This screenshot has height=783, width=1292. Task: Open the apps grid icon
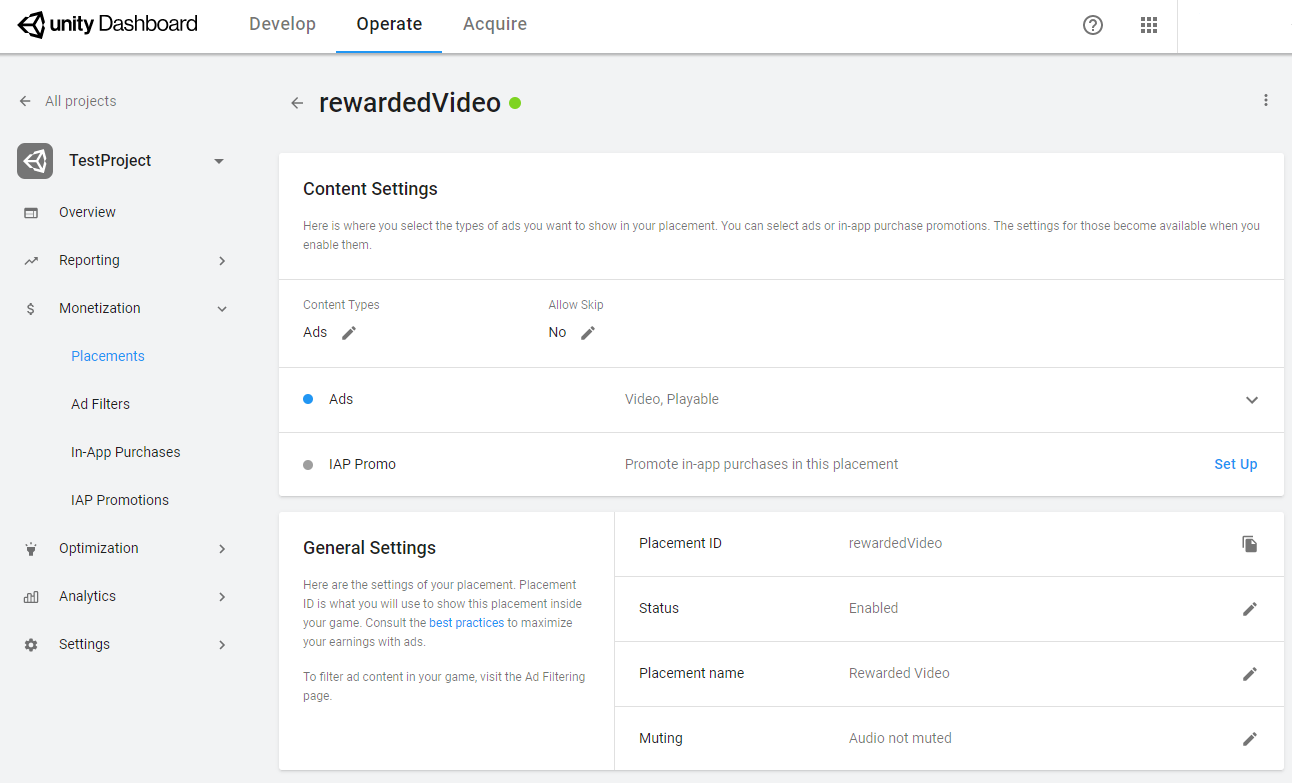(1149, 25)
